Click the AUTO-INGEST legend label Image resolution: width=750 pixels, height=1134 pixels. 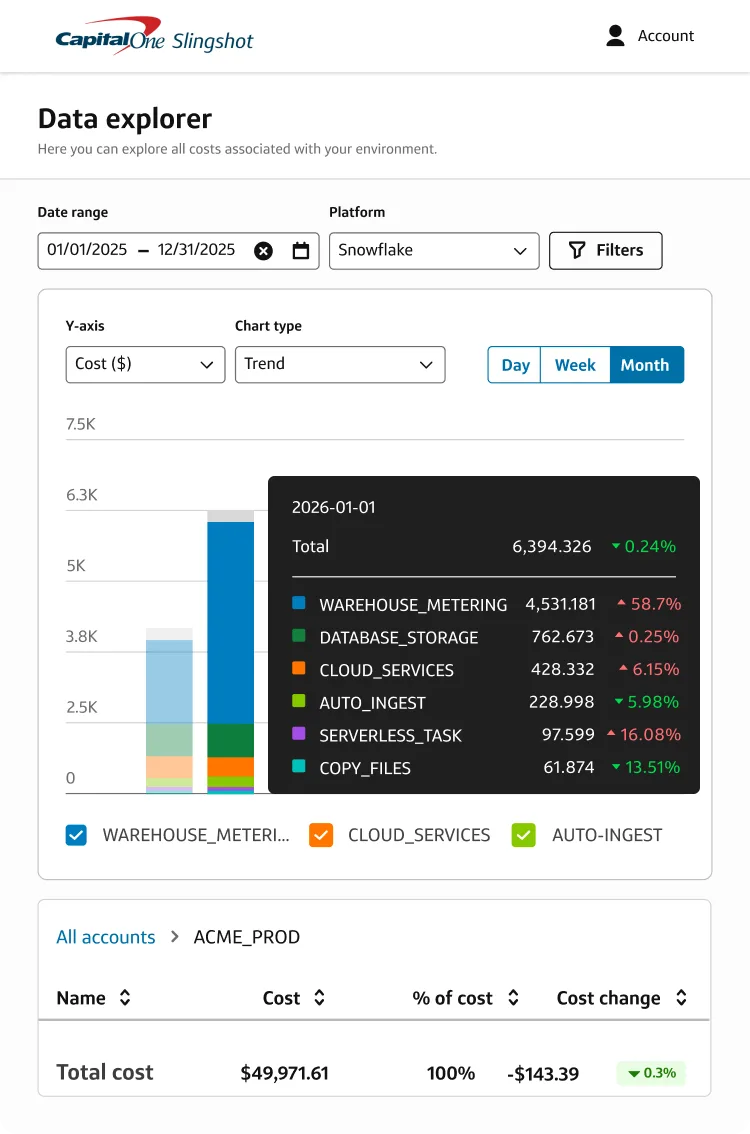click(607, 835)
